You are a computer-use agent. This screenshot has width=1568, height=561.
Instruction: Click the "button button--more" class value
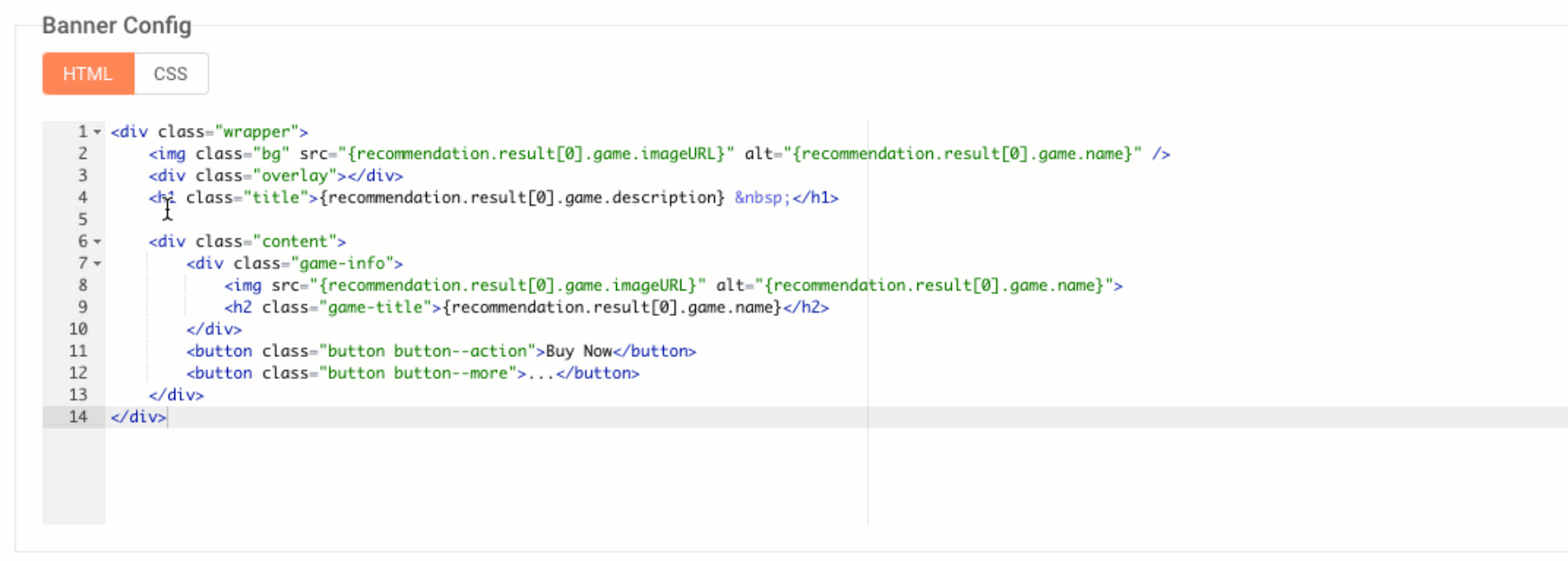tap(422, 373)
